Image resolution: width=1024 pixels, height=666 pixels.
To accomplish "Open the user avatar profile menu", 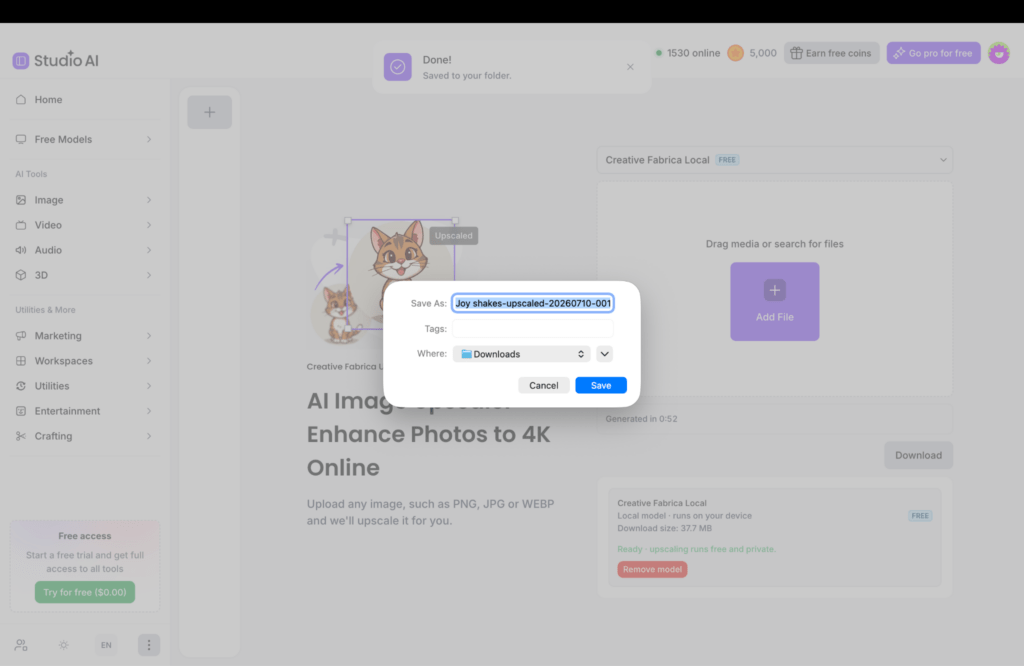I will coord(999,53).
